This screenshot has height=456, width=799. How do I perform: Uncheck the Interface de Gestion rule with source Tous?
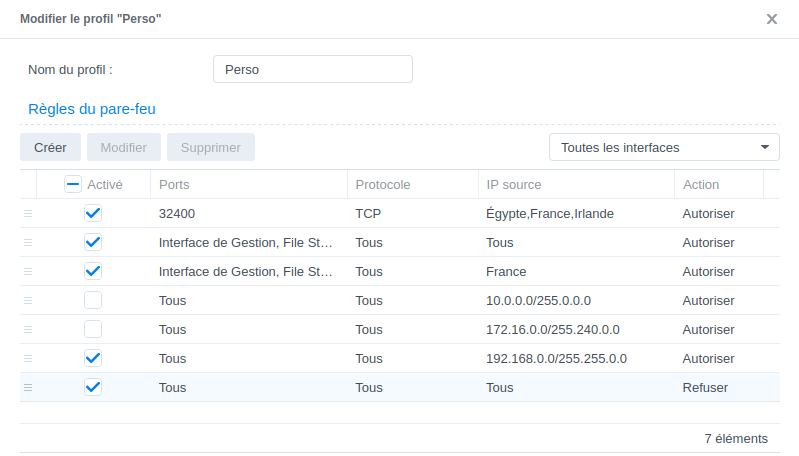(x=93, y=242)
